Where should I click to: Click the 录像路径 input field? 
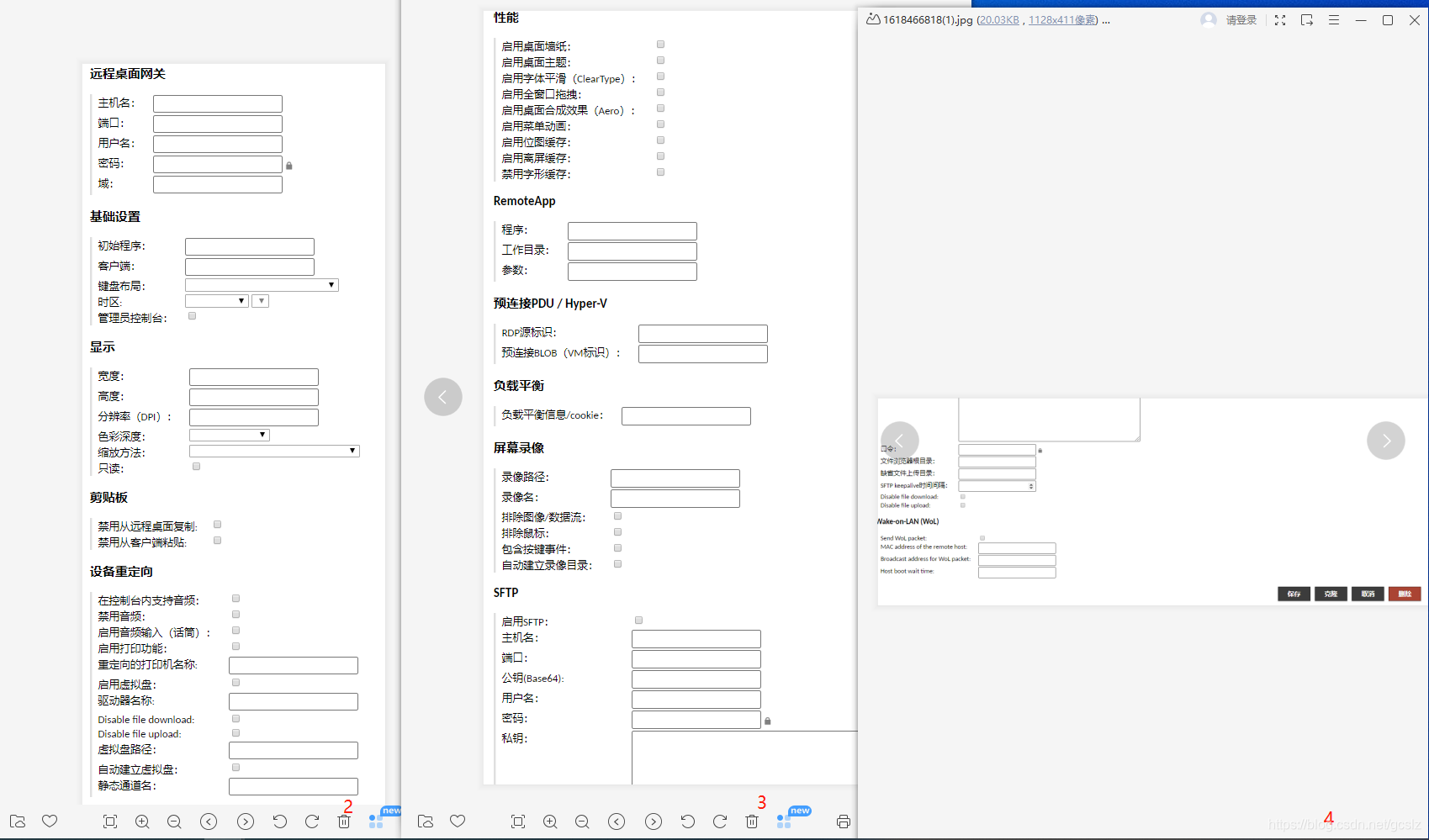point(675,478)
